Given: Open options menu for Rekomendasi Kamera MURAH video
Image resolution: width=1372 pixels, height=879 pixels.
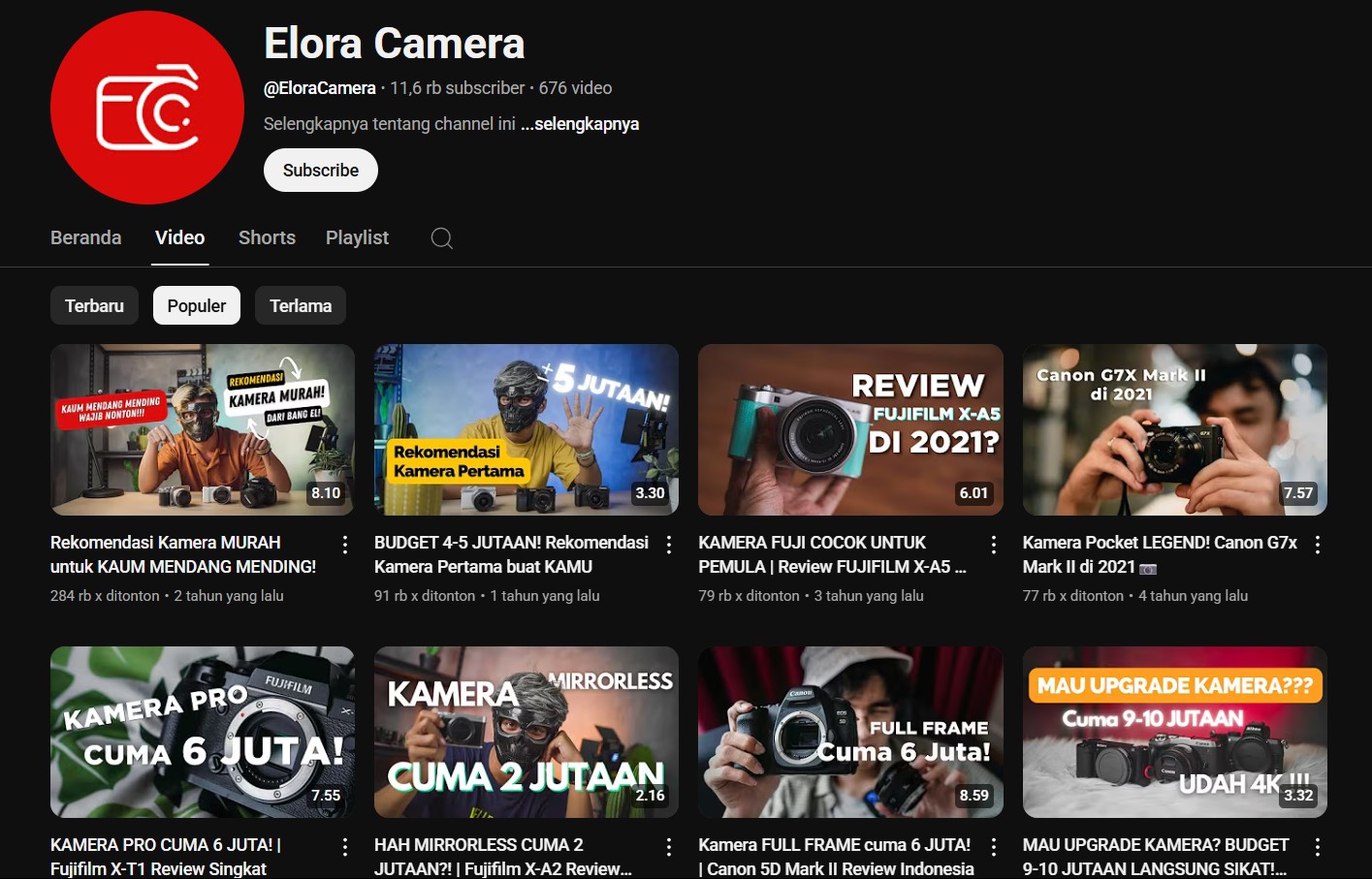Looking at the screenshot, I should (345, 545).
